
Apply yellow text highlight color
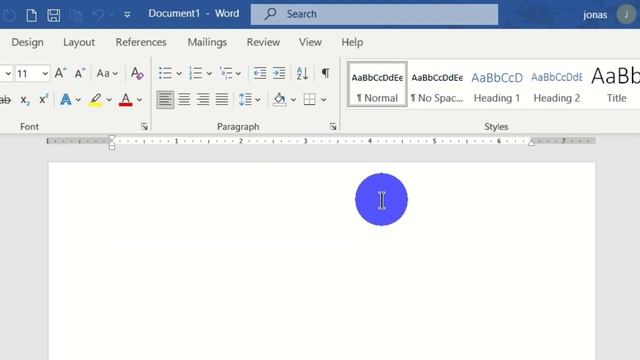coord(96,100)
